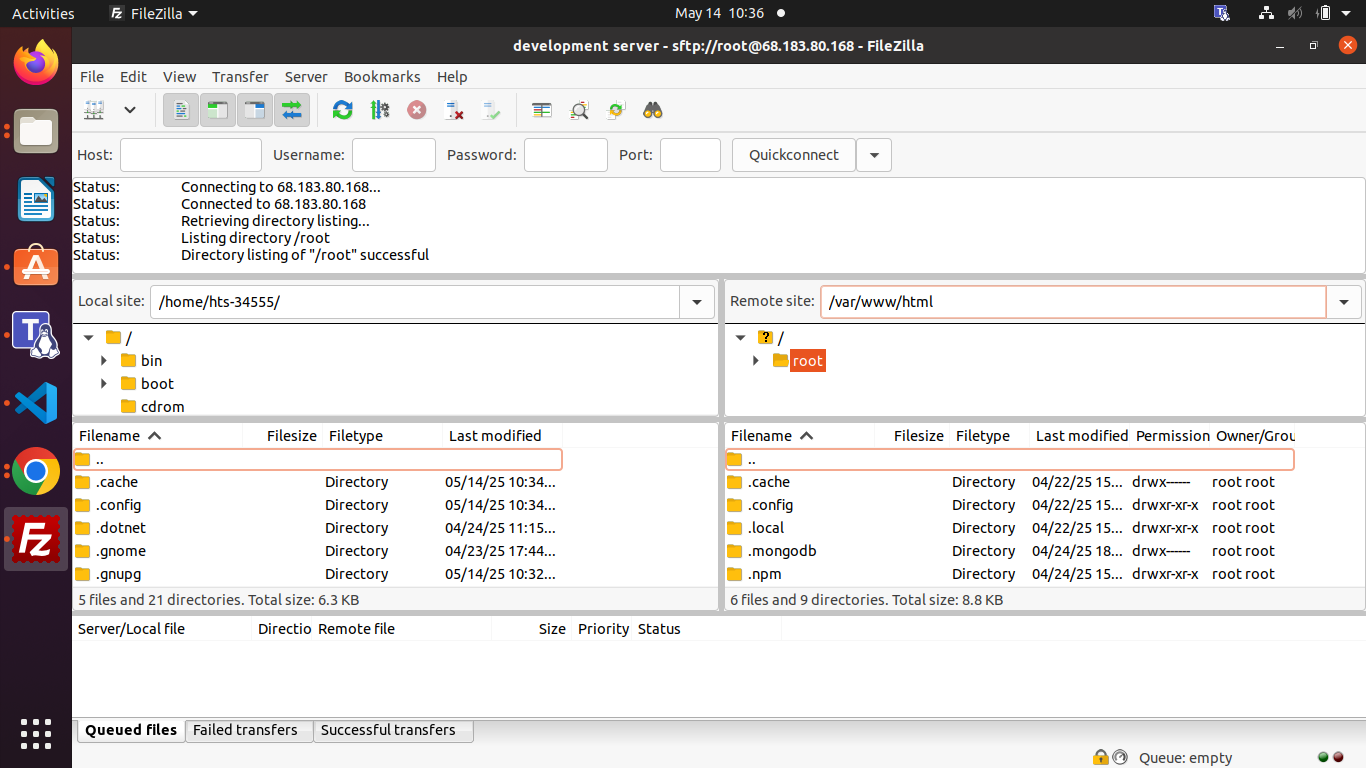Toggle processing of transfer queue

380,110
